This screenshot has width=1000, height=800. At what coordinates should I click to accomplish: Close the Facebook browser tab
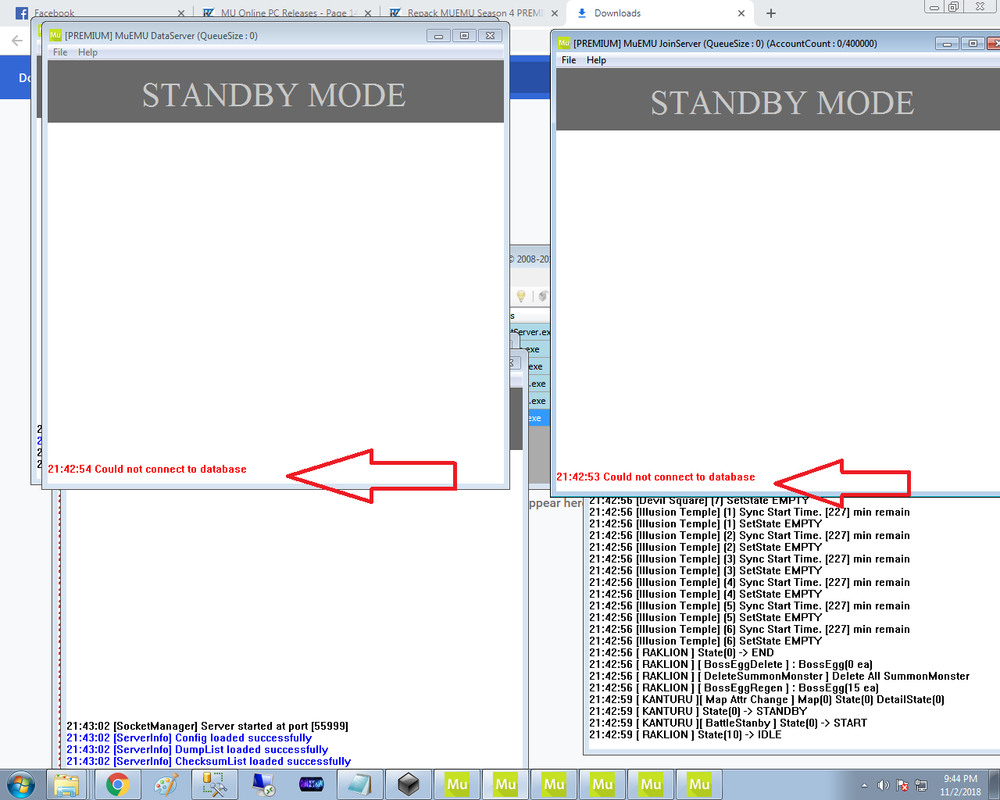click(x=181, y=13)
